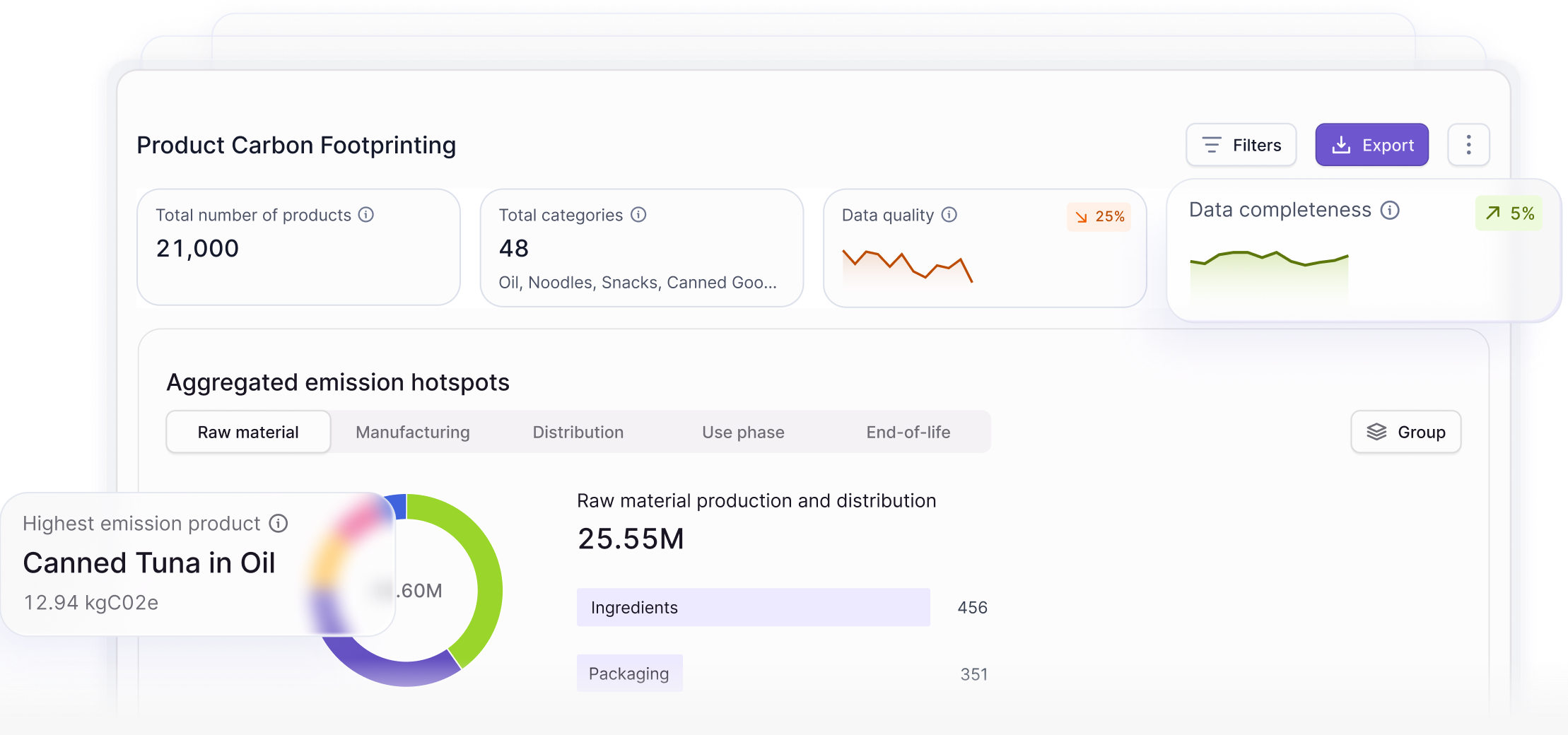
Task: Click the .60M donut center label
Action: click(419, 591)
